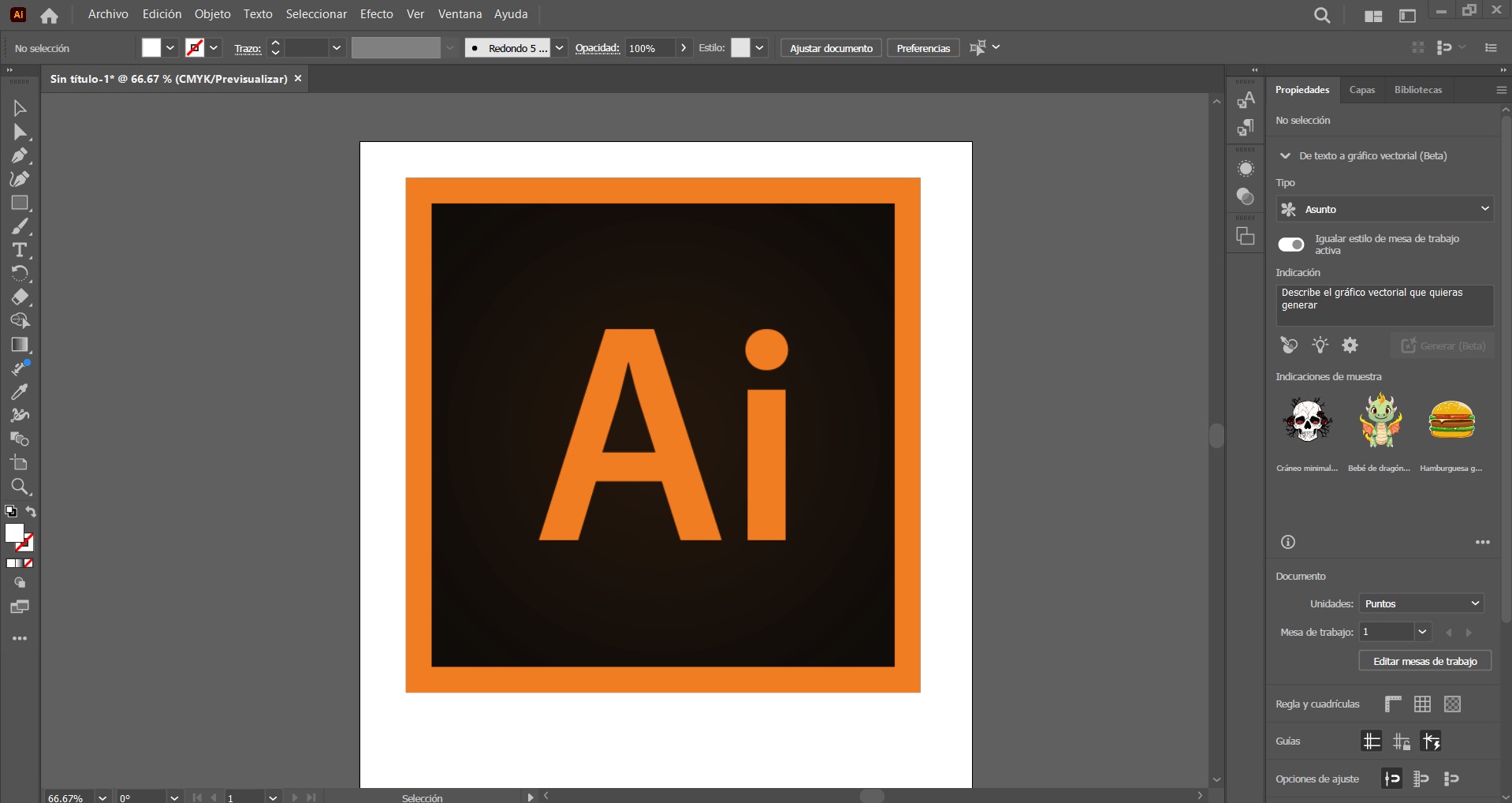Switch to the Bibliotecas tab
The image size is (1512, 803).
click(1418, 90)
